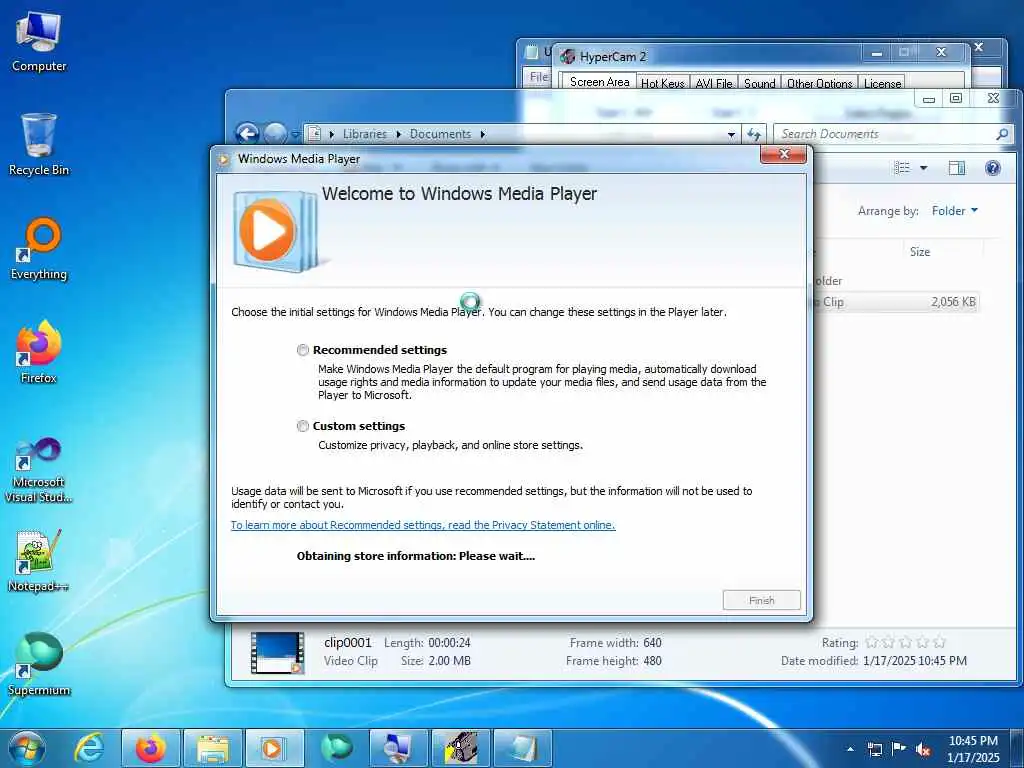Select the Custom settings radio button
Viewport: 1024px width, 768px height.
pyautogui.click(x=302, y=426)
